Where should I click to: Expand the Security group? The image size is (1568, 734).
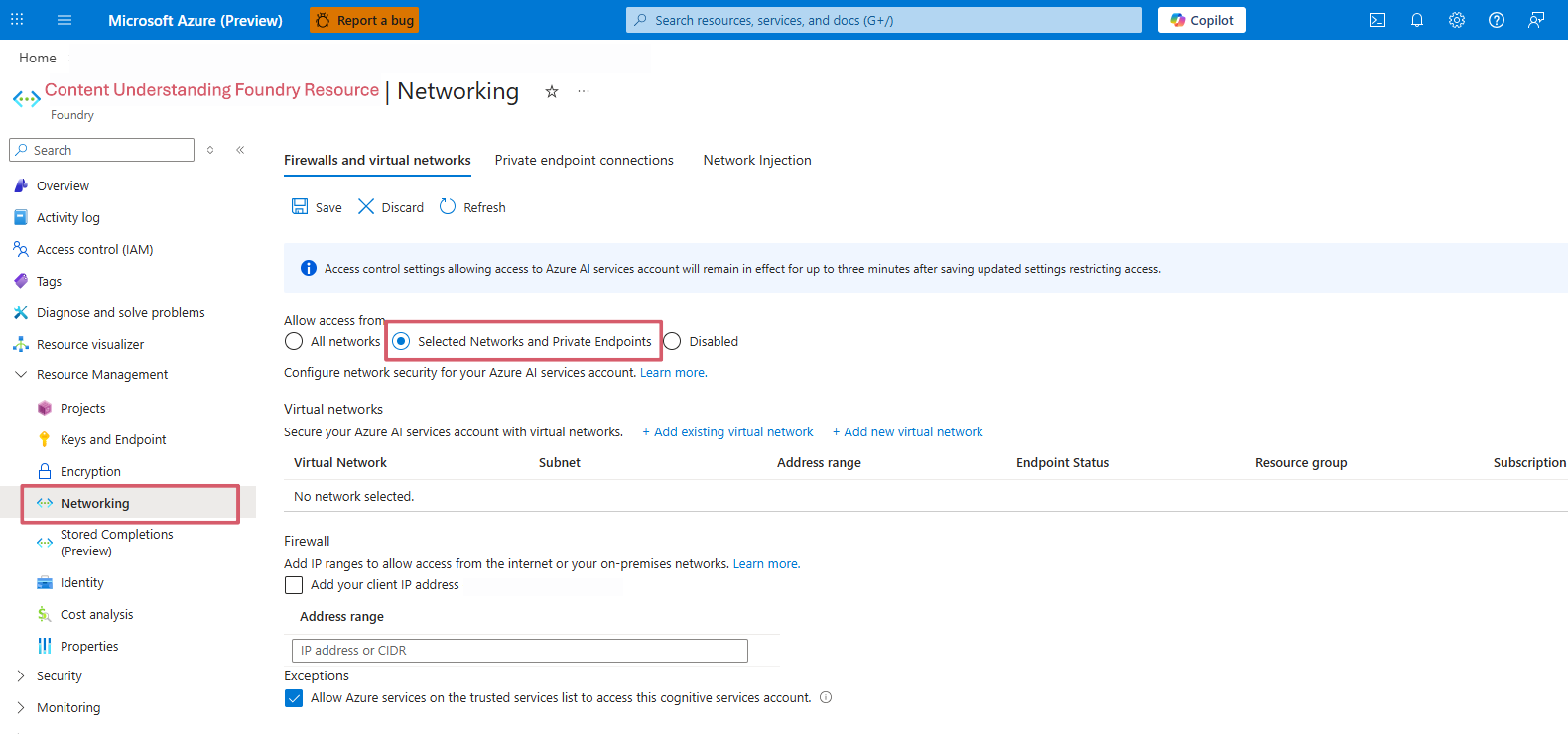(59, 675)
